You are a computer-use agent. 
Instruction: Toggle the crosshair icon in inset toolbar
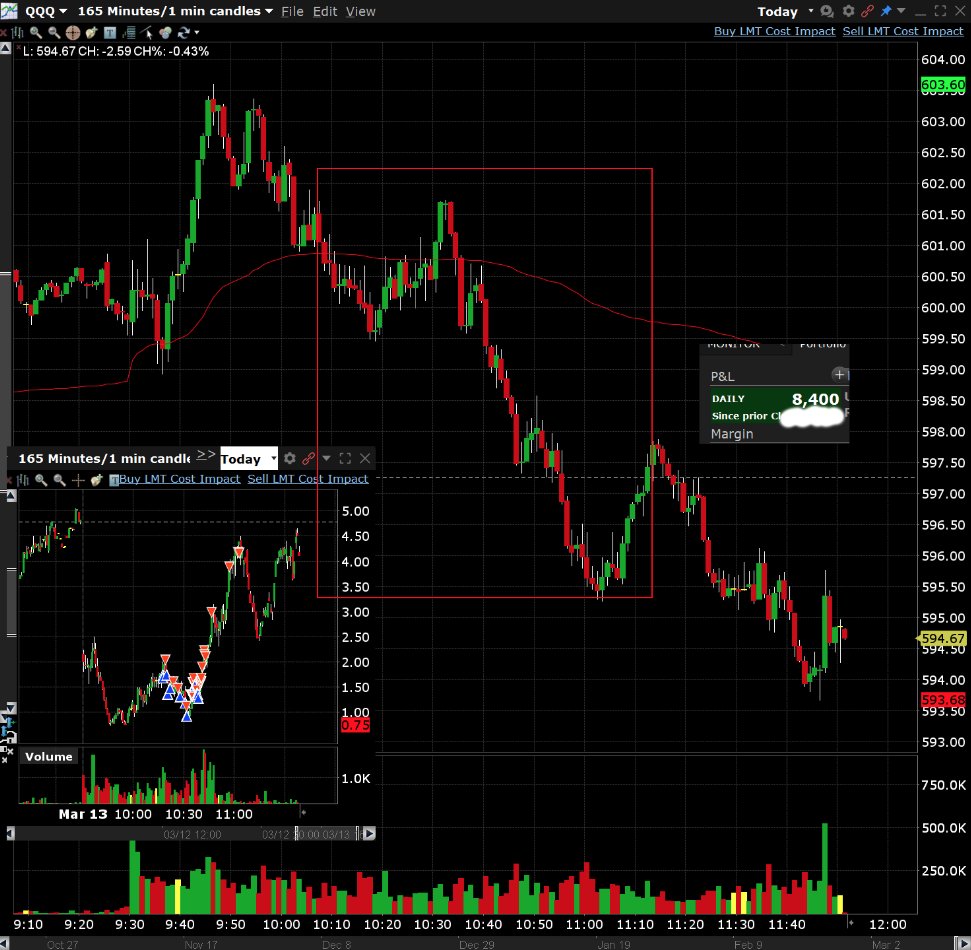pyautogui.click(x=78, y=480)
